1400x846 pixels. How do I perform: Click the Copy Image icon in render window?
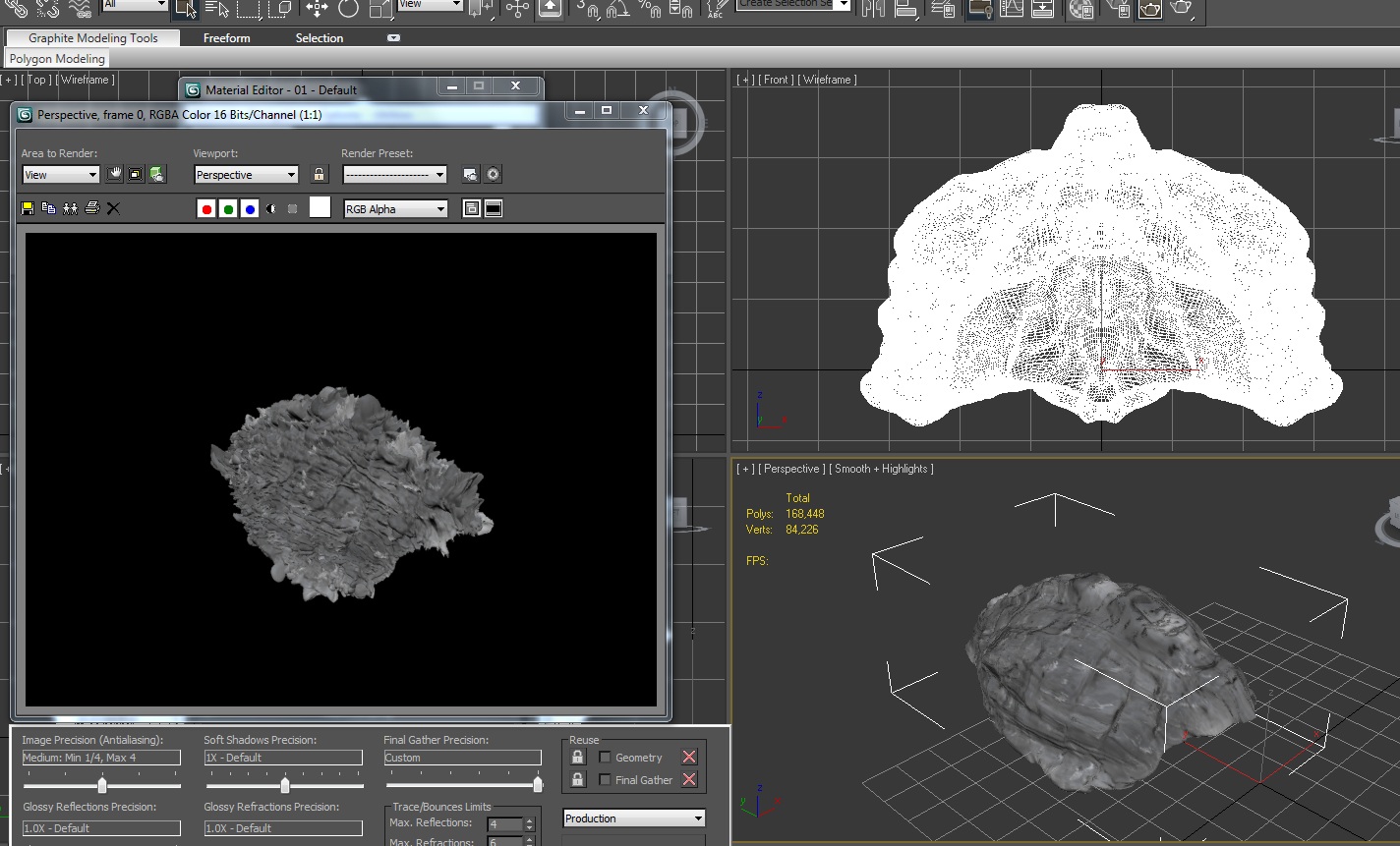[48, 208]
